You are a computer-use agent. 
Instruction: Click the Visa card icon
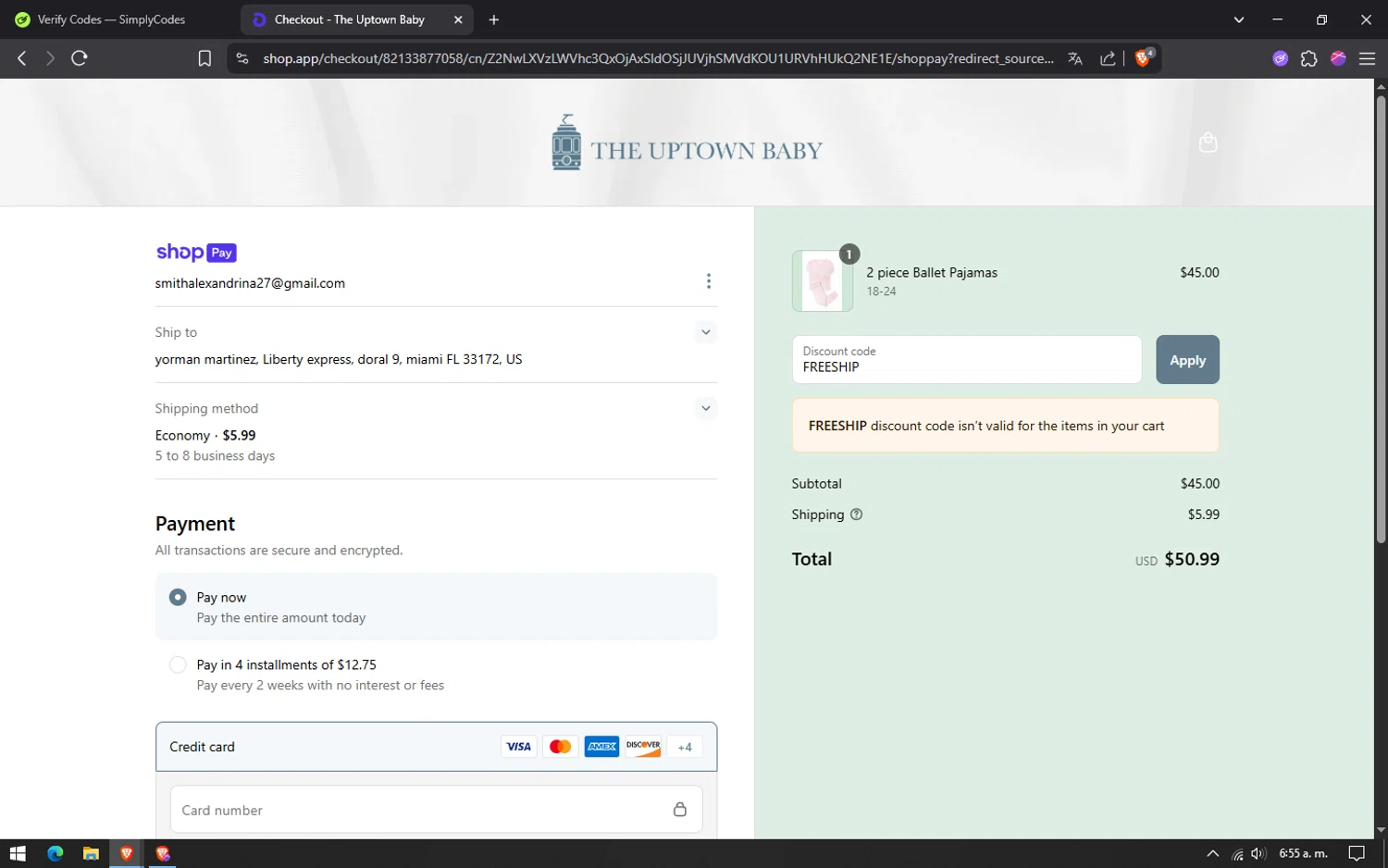point(518,747)
